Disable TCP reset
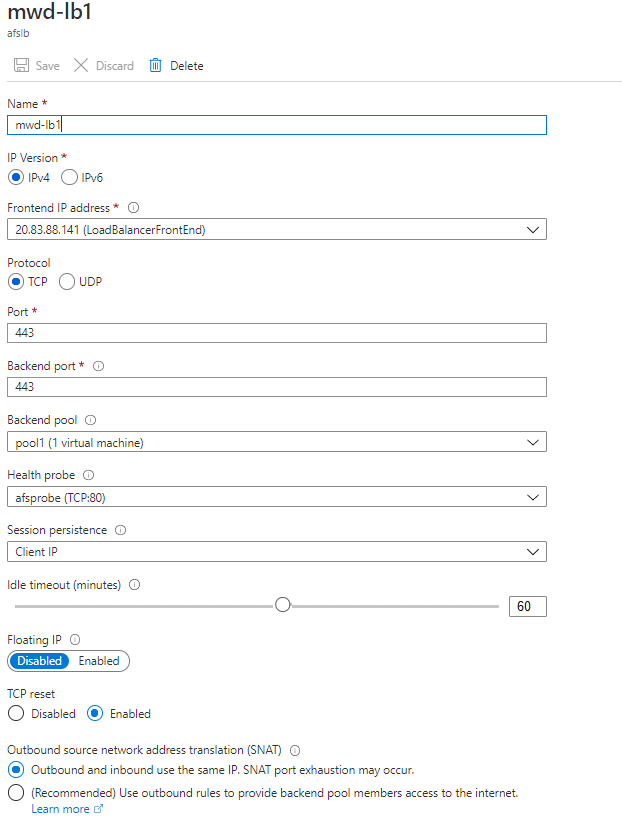This screenshot has width=622, height=835. tap(14, 713)
